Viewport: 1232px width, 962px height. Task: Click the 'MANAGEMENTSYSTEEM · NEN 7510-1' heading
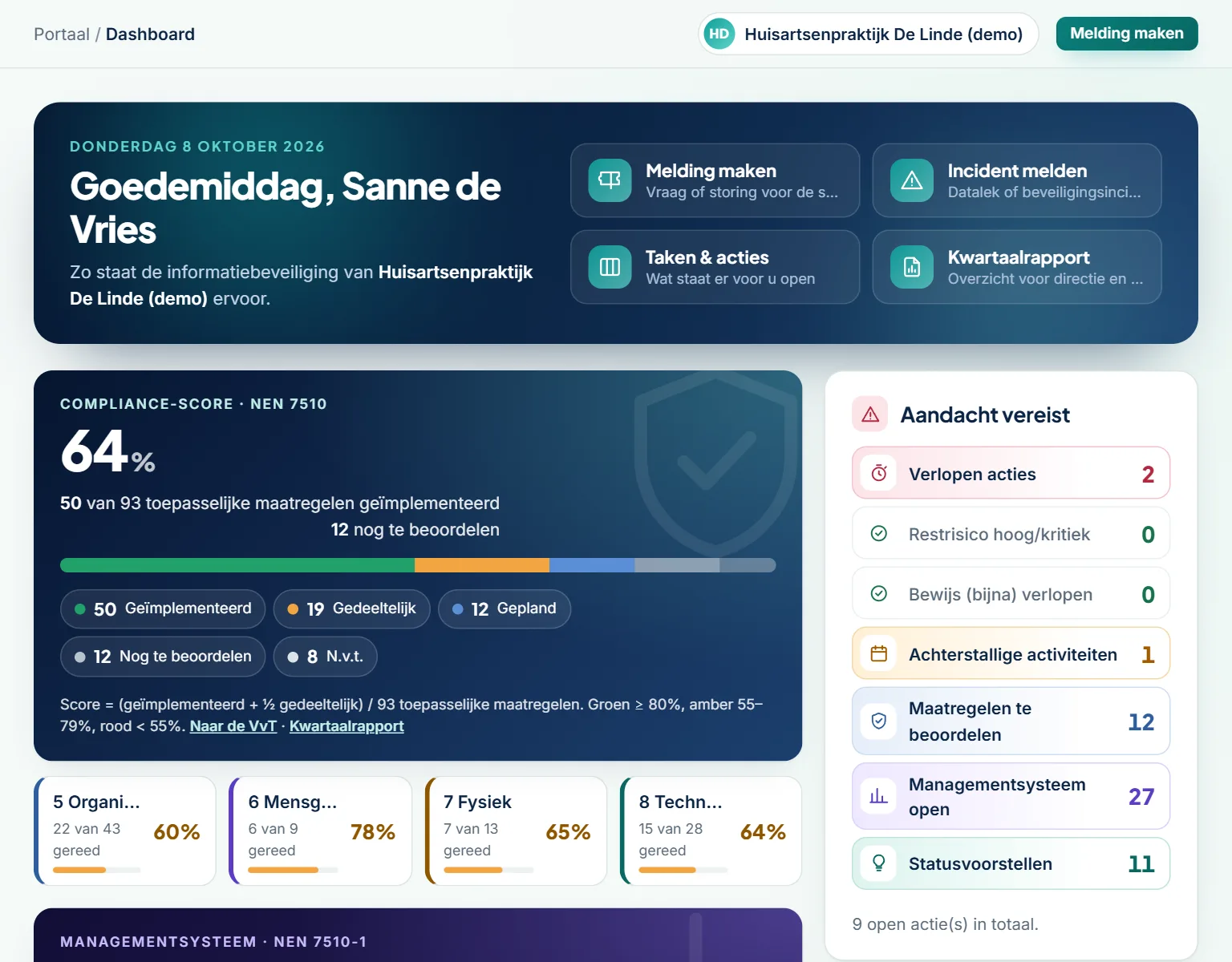click(213, 942)
